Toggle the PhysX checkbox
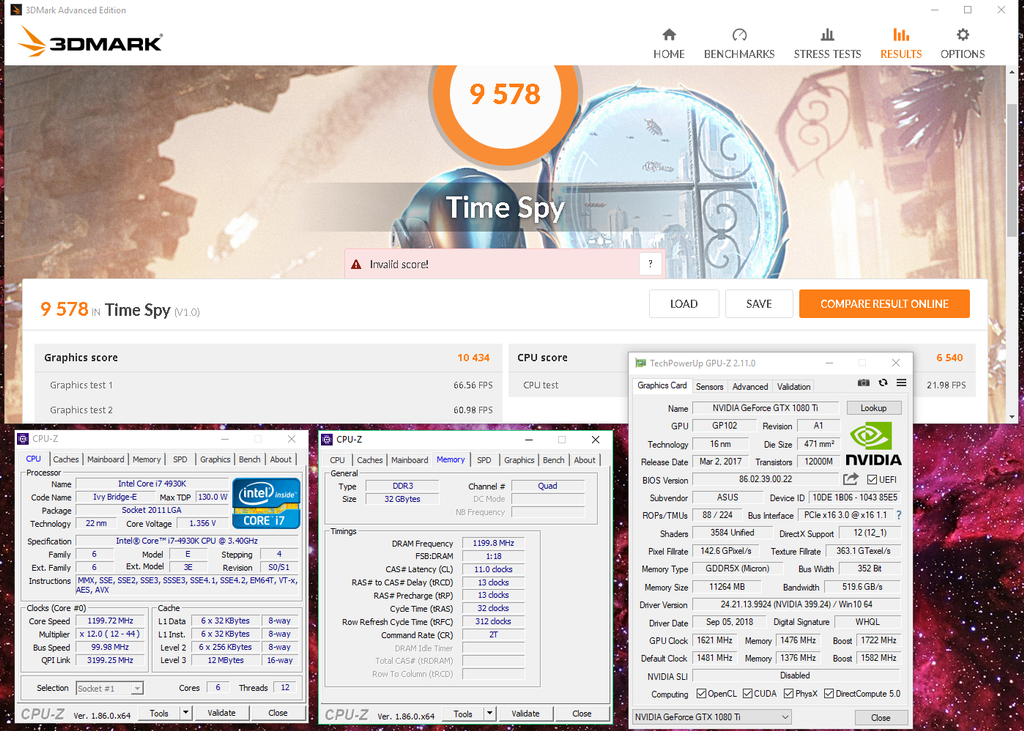Screen dimensions: 1024x731 point(788,694)
